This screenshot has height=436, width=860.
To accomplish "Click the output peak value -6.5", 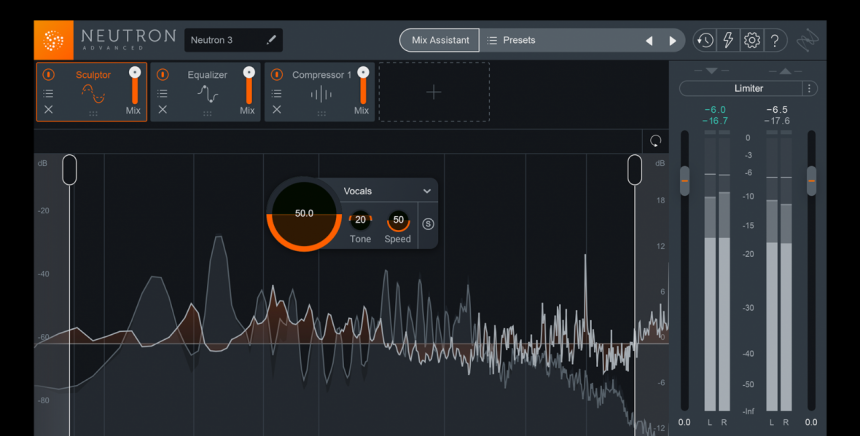I will click(777, 110).
